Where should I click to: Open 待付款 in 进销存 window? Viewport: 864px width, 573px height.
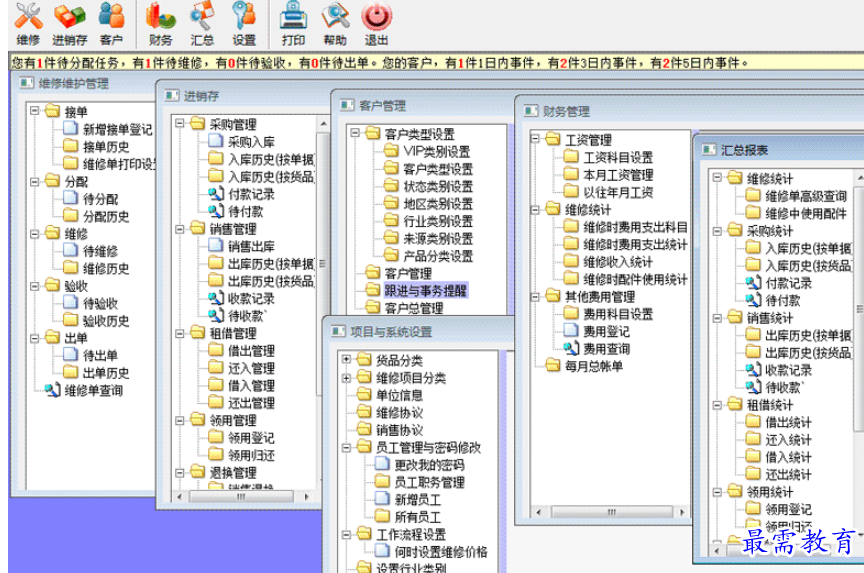pyautogui.click(x=236, y=211)
